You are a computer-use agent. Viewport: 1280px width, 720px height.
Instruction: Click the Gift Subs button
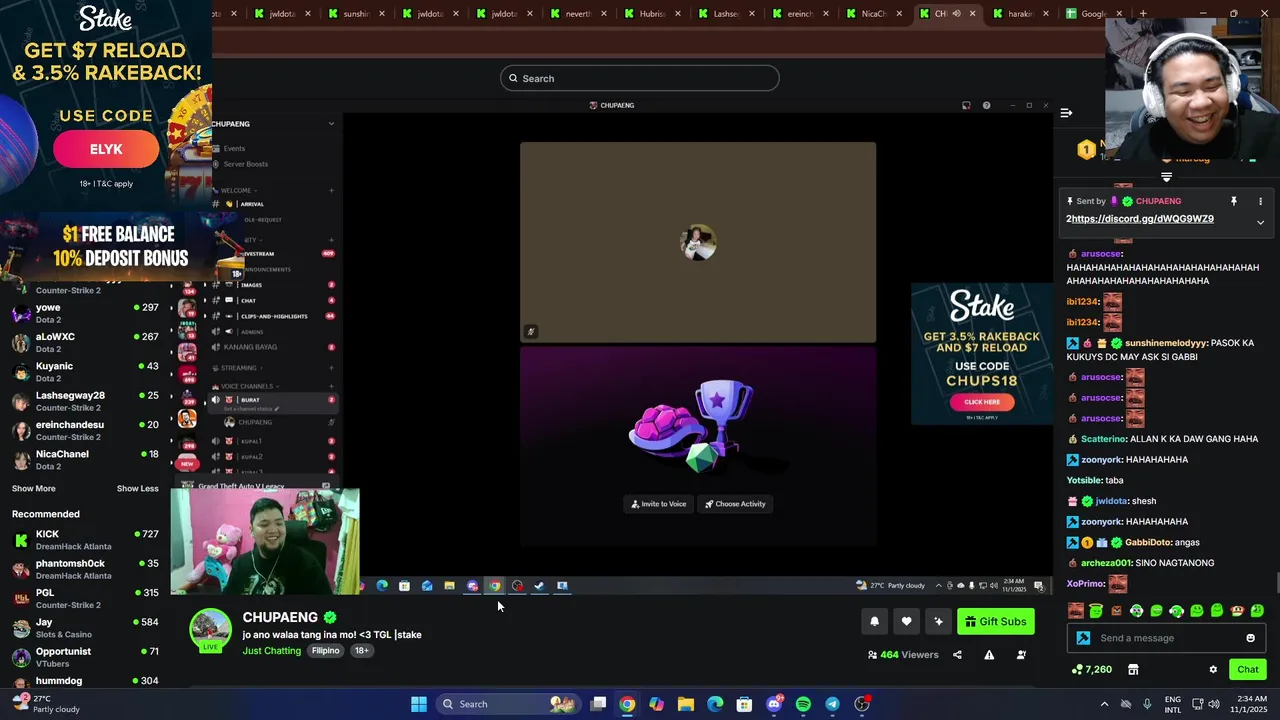click(995, 621)
